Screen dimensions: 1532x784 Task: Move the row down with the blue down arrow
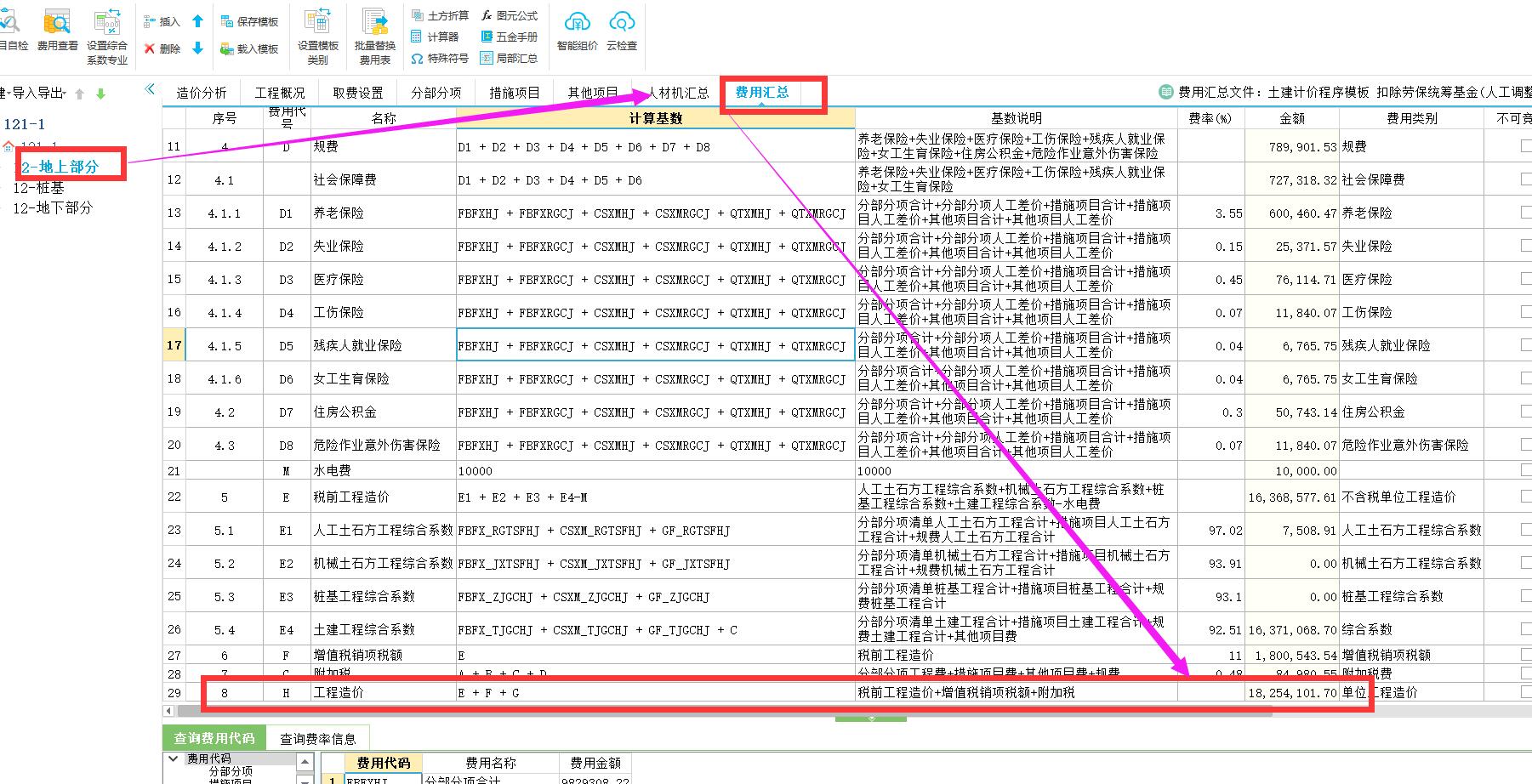pyautogui.click(x=197, y=48)
